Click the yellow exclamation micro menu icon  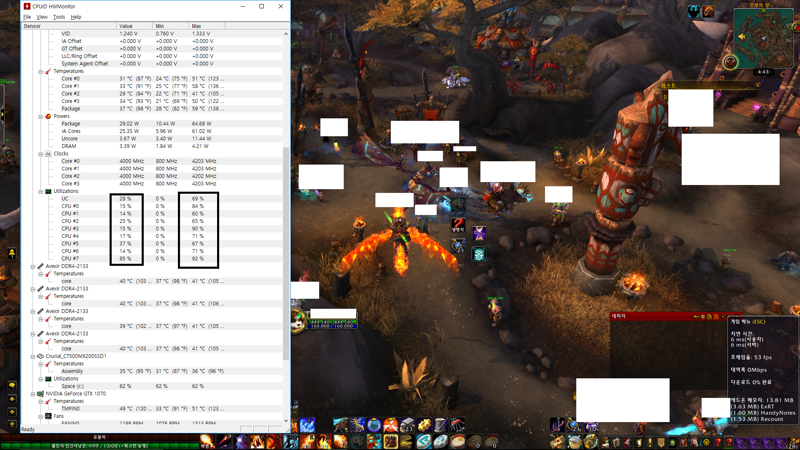tap(649, 442)
